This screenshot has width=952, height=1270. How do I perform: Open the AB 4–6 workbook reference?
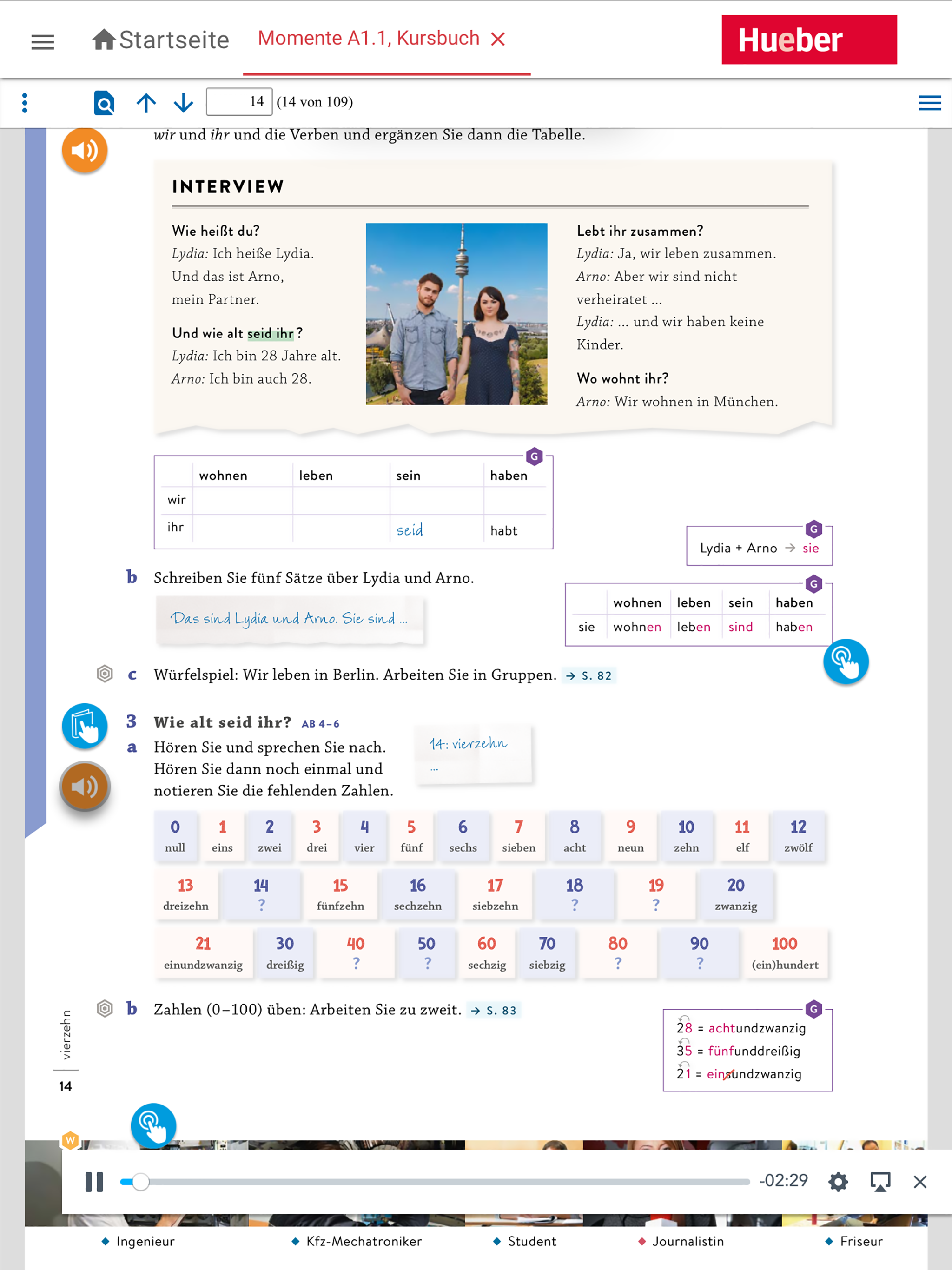tap(320, 723)
